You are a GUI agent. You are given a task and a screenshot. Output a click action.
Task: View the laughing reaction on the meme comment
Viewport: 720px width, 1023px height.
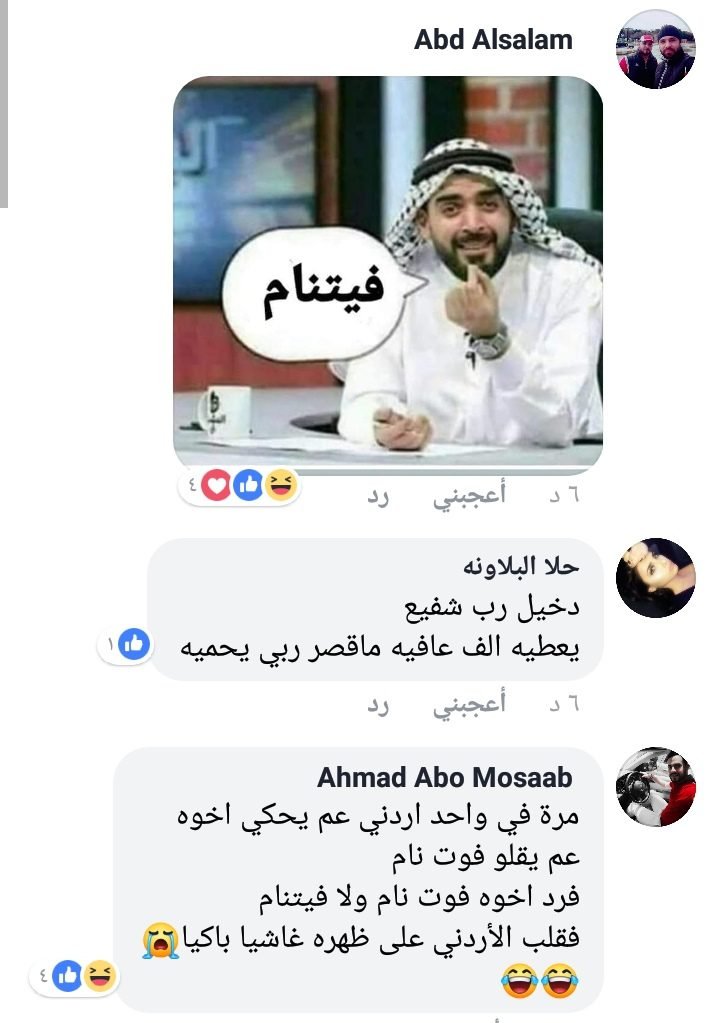[281, 485]
